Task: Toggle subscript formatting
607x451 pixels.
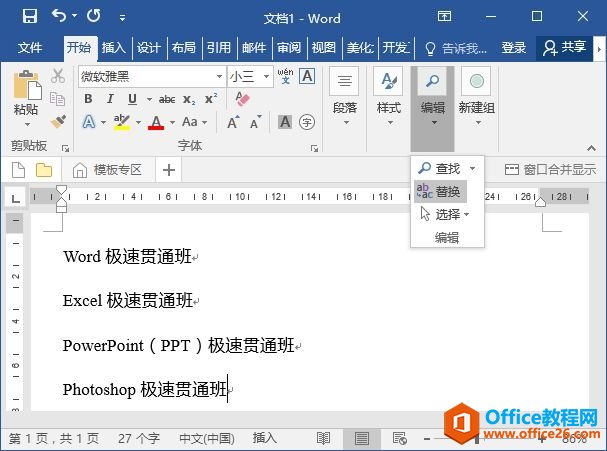Action: pyautogui.click(x=189, y=99)
